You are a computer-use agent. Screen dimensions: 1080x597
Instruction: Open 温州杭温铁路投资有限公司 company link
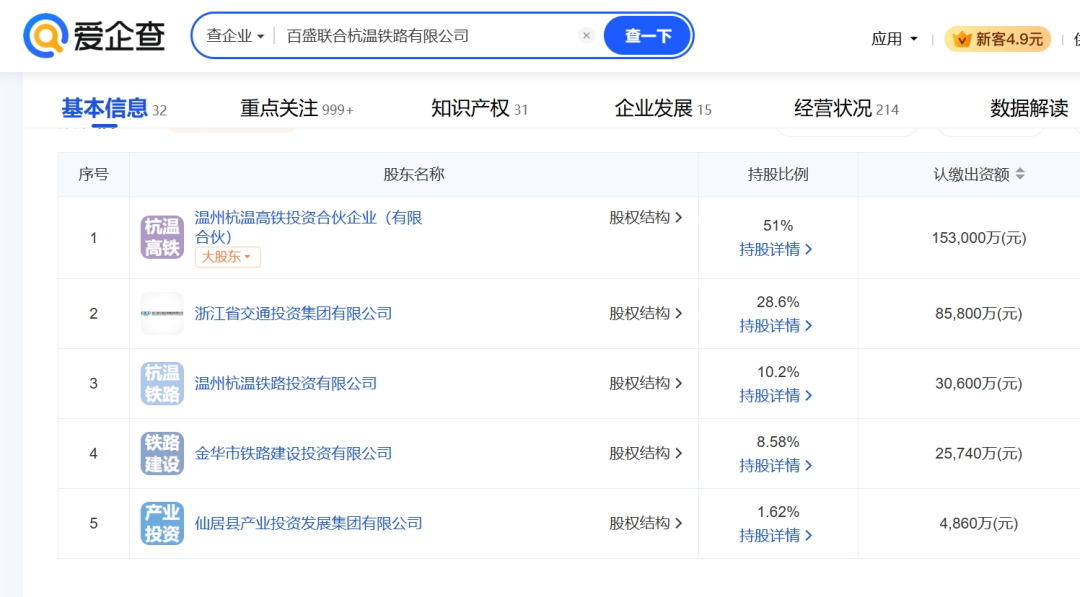coord(285,384)
